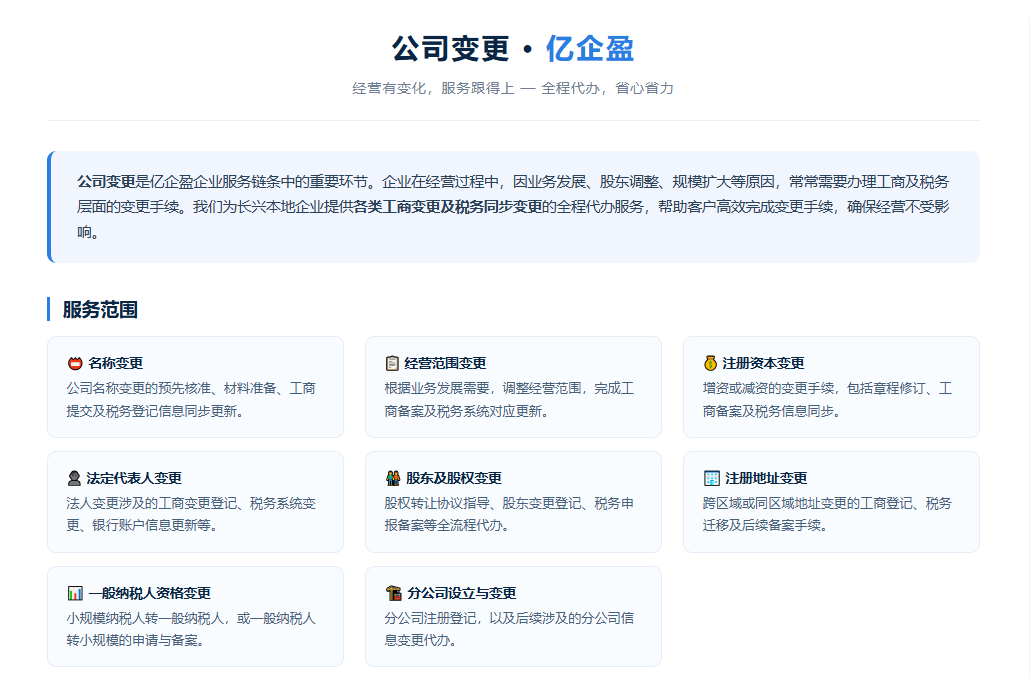The width and height of the screenshot is (1030, 695).
Task: Click the bar chart icon beside 一般纳税人资格变更
Action: pos(75,593)
